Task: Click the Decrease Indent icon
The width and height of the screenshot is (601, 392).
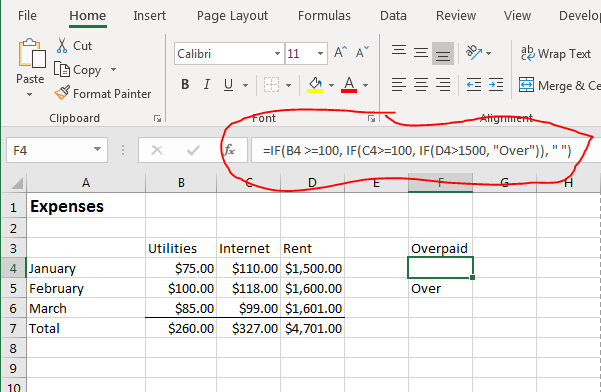Action: point(474,85)
